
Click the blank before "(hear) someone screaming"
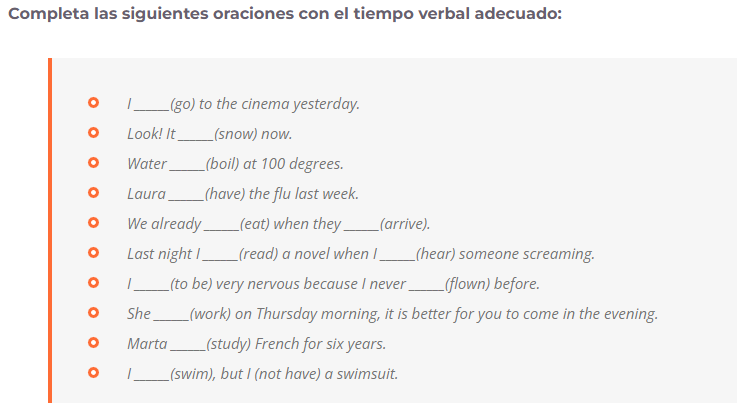398,258
